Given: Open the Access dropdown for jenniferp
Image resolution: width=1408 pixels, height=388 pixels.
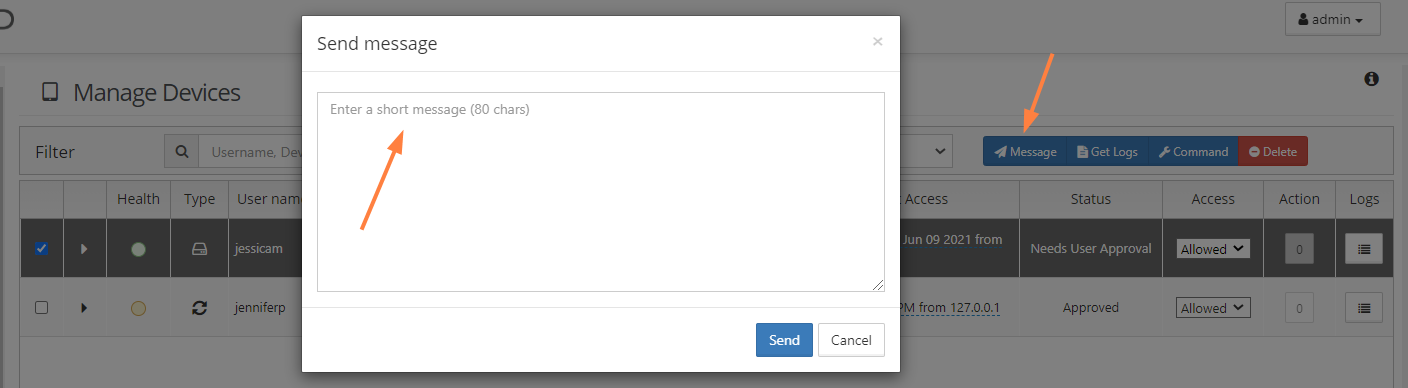Looking at the screenshot, I should coord(1213,308).
